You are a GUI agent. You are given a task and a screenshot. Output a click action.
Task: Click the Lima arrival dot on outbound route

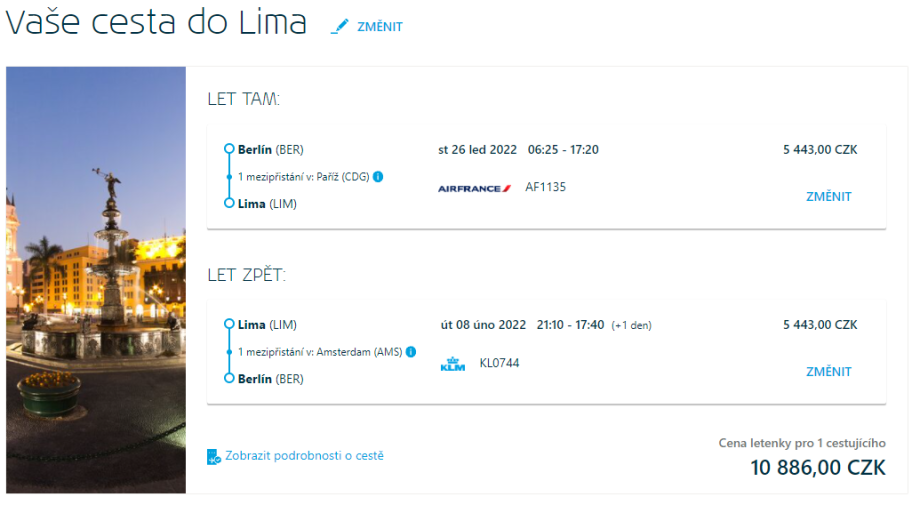(x=229, y=204)
